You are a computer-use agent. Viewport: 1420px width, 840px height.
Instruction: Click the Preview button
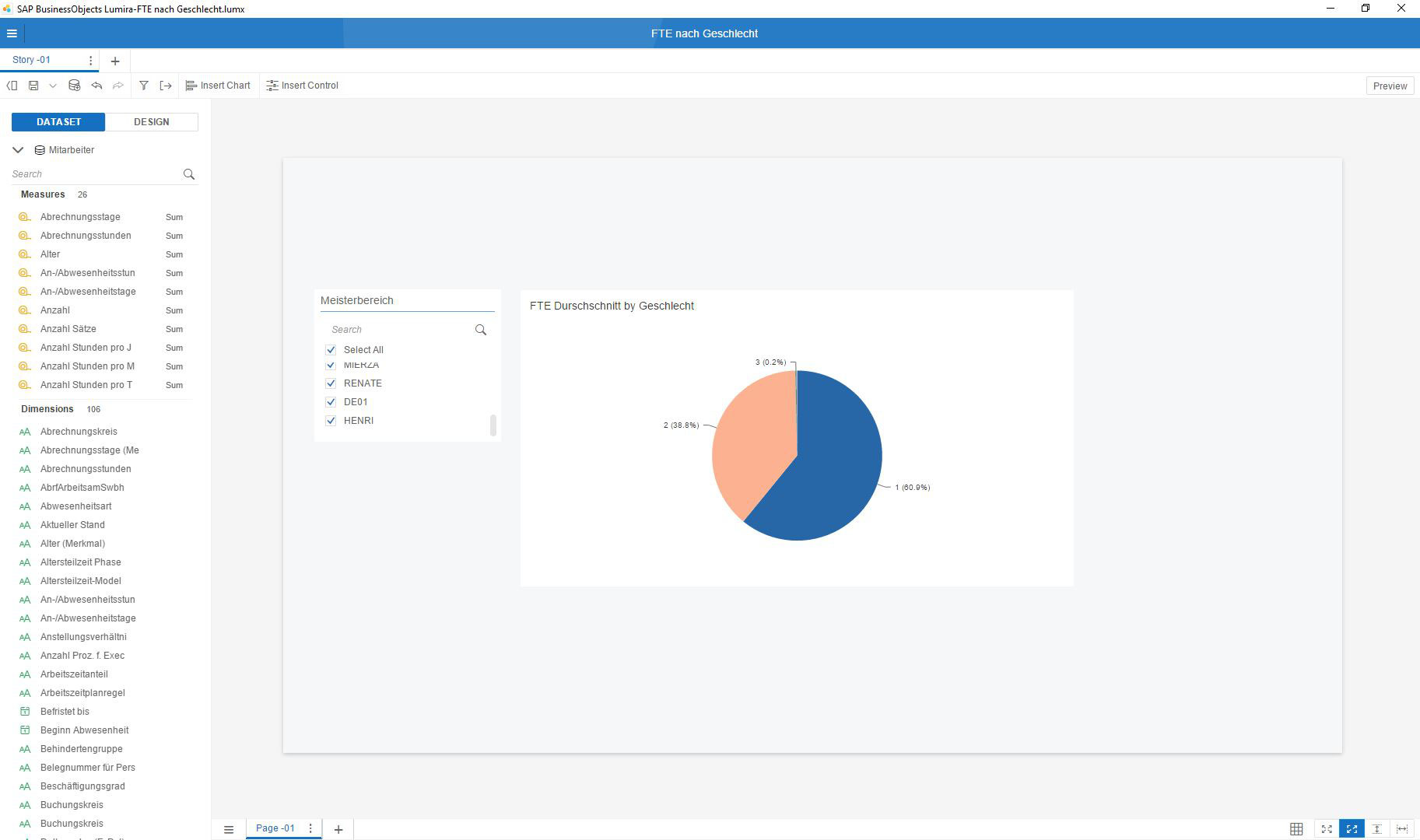(x=1390, y=86)
